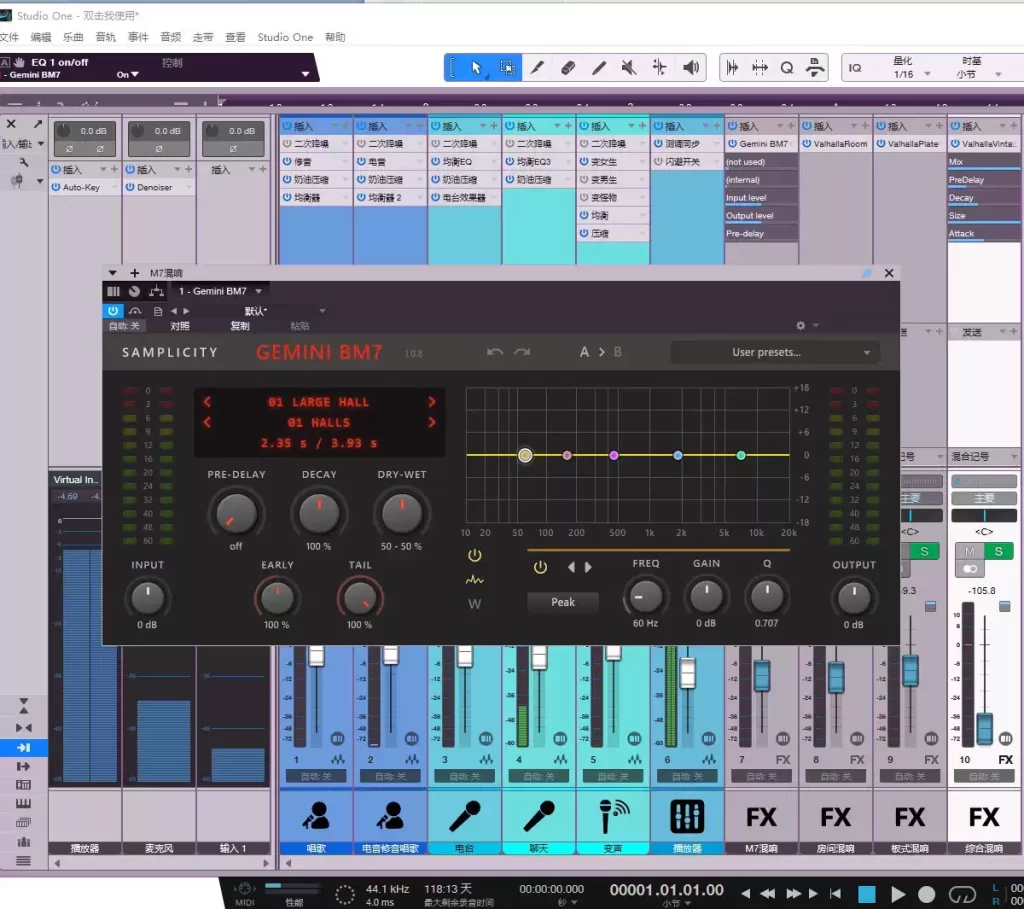
Task: Click the stop button in transport
Action: pyautogui.click(x=867, y=893)
